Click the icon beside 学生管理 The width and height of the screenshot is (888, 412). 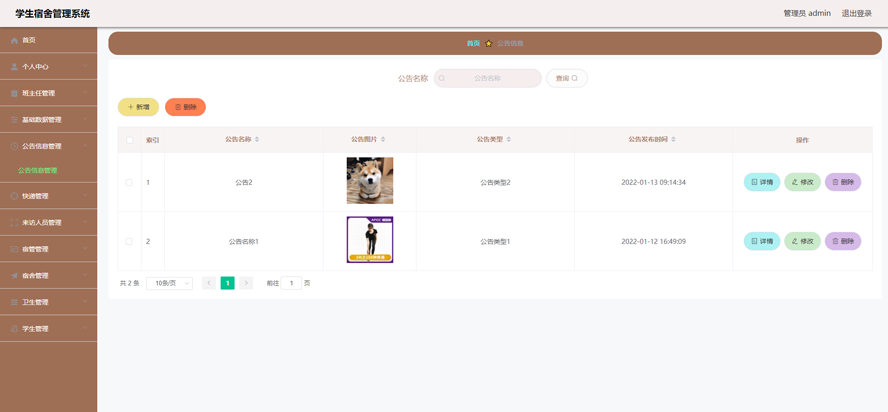point(14,329)
